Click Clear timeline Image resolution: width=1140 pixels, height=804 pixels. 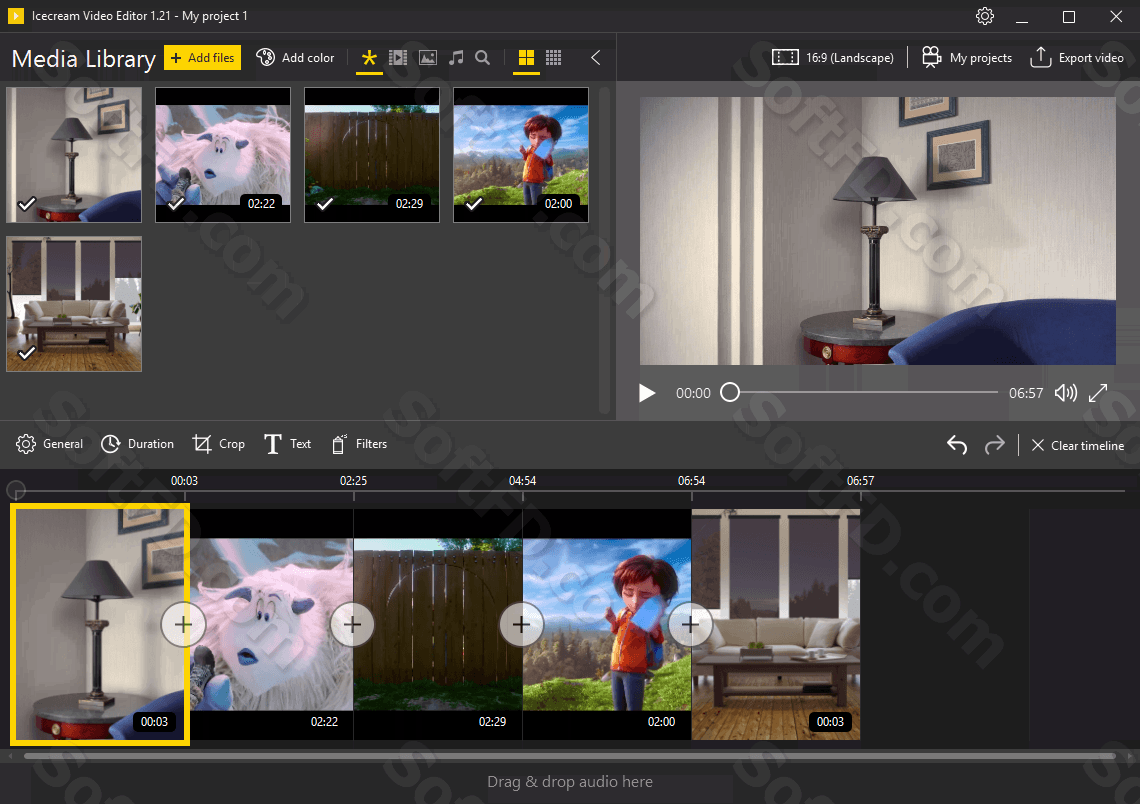tap(1077, 446)
